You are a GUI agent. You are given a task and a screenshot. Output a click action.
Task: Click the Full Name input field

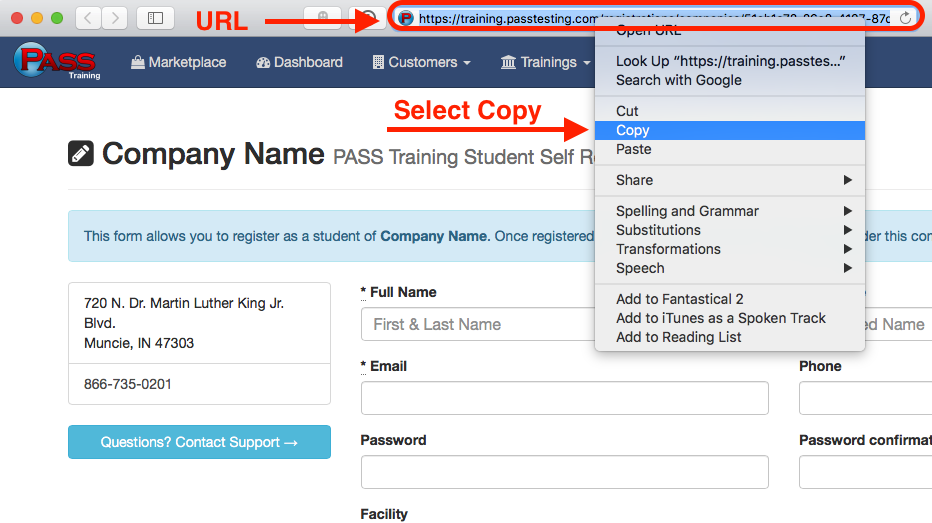tap(478, 324)
